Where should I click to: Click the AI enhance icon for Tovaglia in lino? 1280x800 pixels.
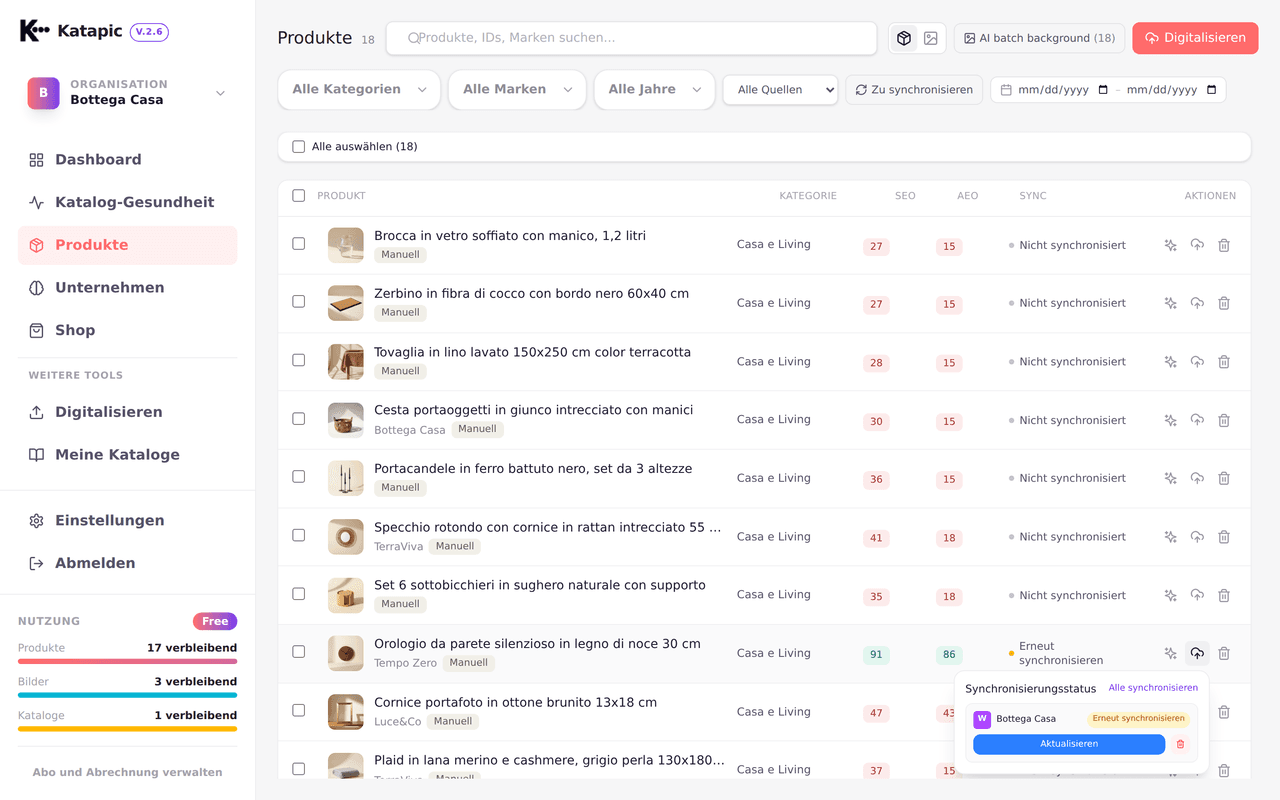pos(1170,362)
